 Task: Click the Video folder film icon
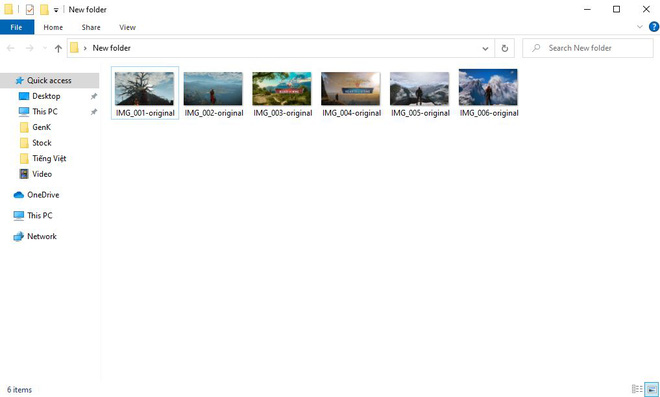[24, 174]
